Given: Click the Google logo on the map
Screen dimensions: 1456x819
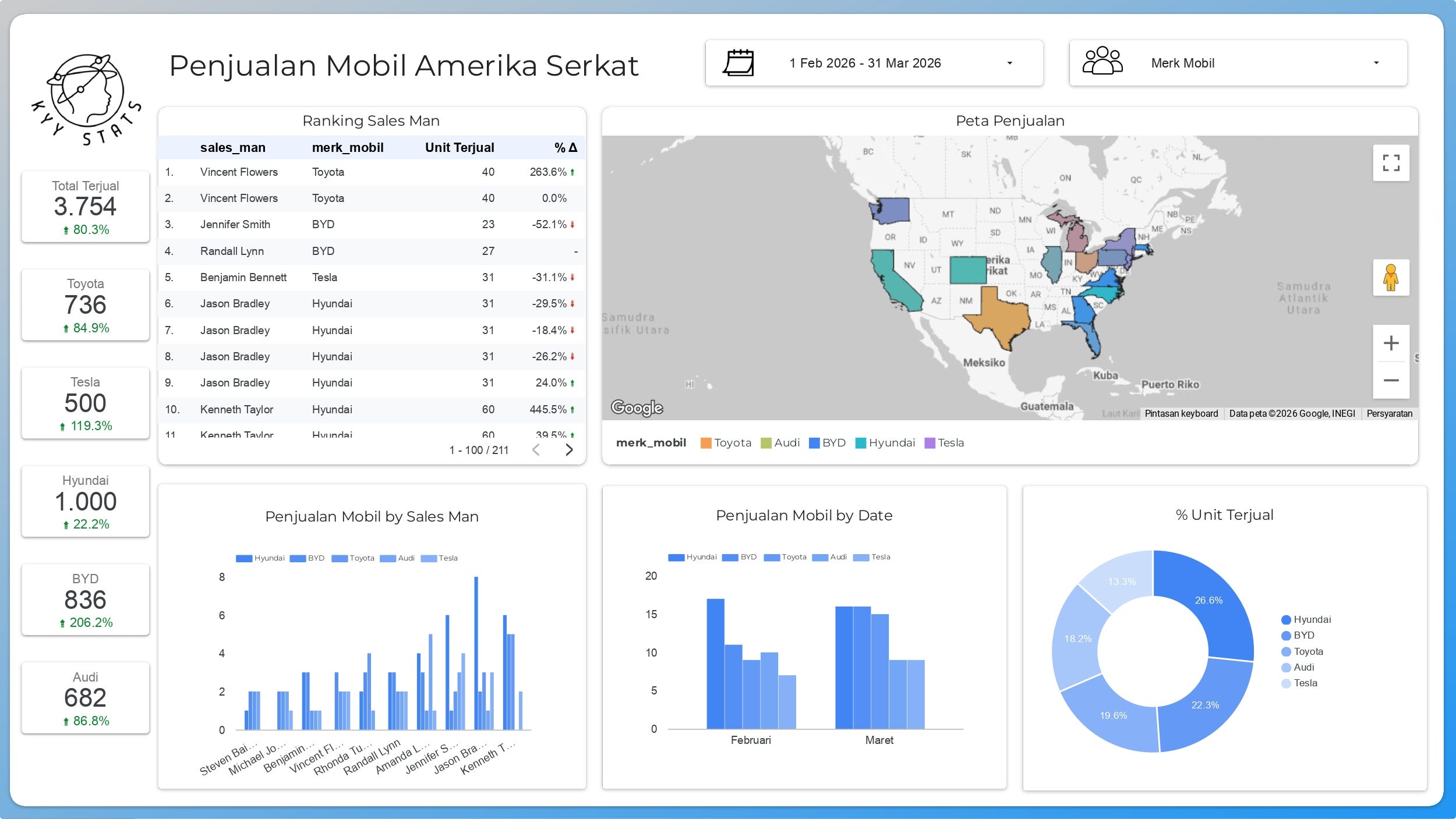Looking at the screenshot, I should [x=637, y=408].
